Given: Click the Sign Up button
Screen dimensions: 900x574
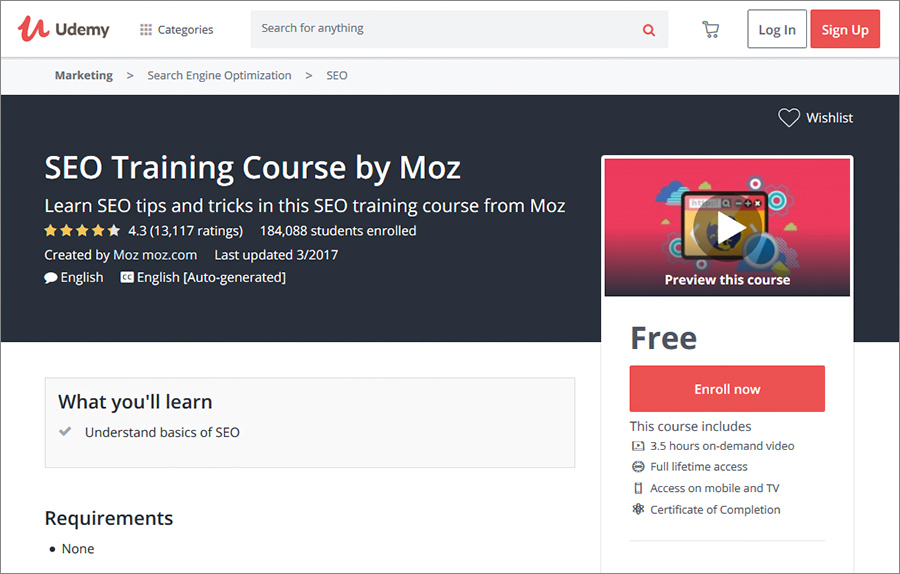Looking at the screenshot, I should pos(845,29).
